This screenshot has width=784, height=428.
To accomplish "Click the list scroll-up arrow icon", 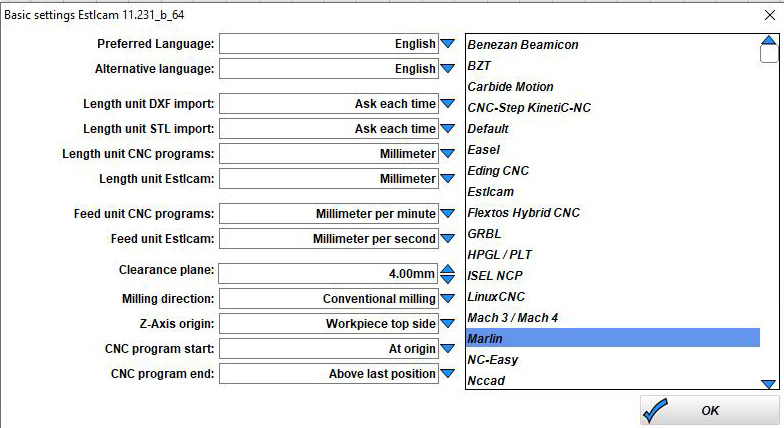I will (768, 40).
